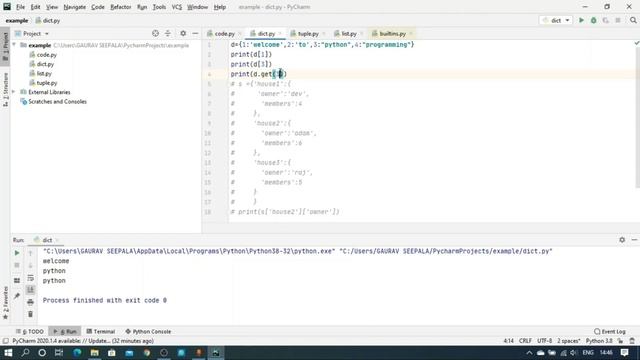This screenshot has height=360, width=640.
Task: Click the CRLF line separator status
Action: (x=525, y=341)
